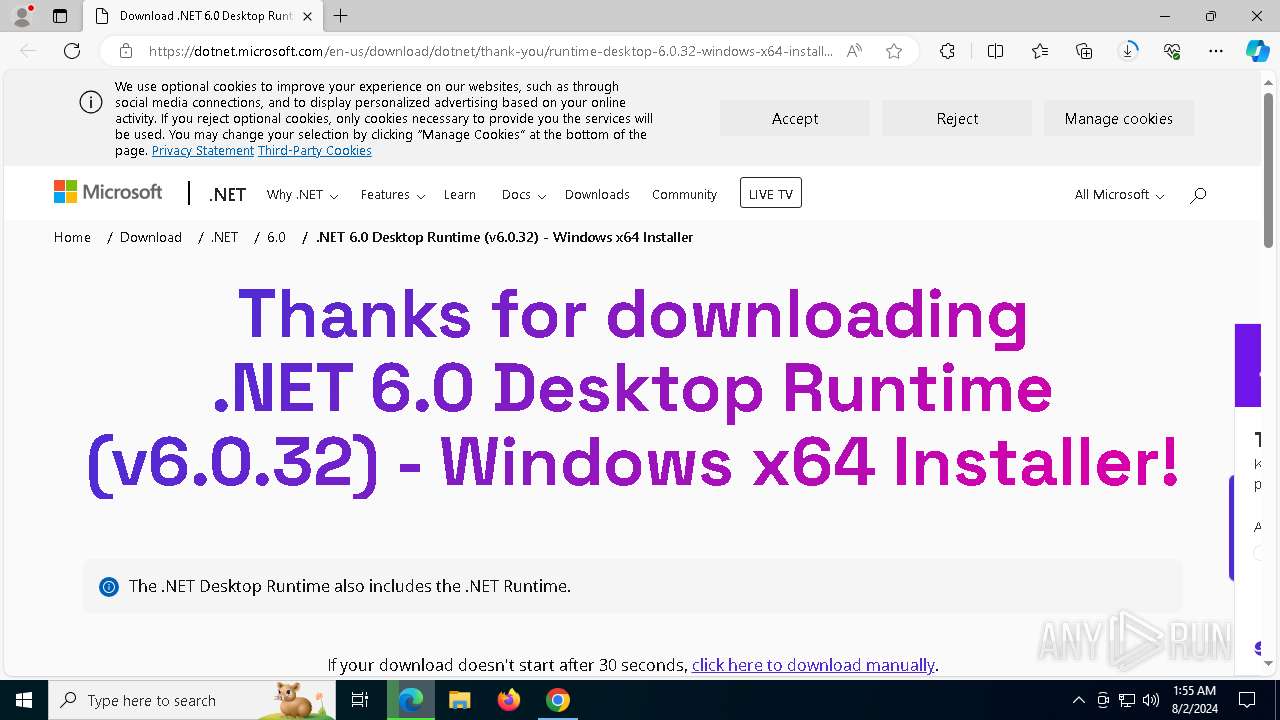This screenshot has height=720, width=1280.
Task: Accept optional cookies
Action: click(795, 118)
